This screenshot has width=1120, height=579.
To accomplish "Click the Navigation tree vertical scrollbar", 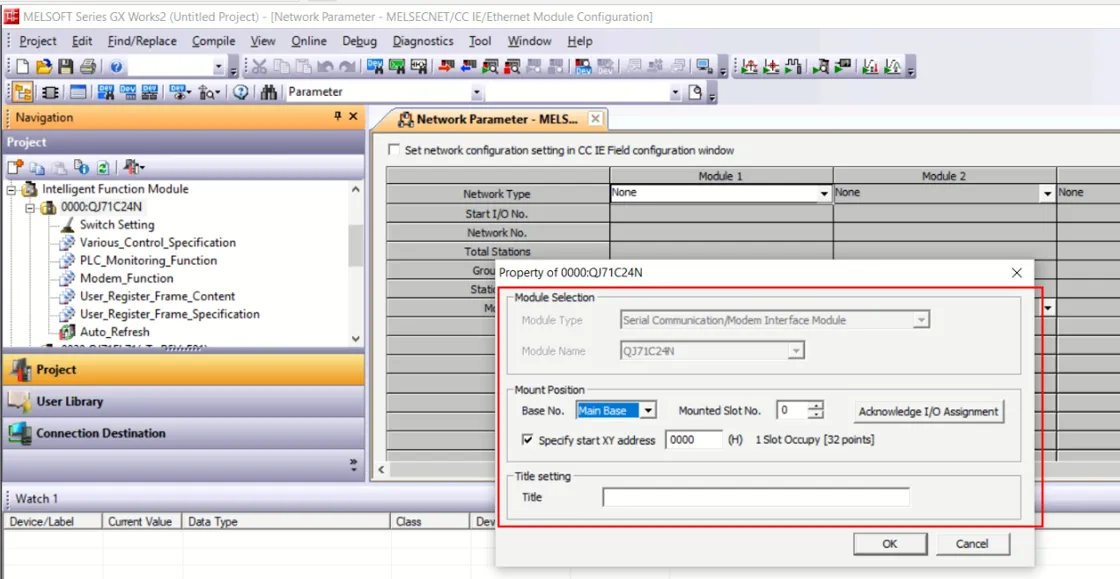I will pos(356,263).
